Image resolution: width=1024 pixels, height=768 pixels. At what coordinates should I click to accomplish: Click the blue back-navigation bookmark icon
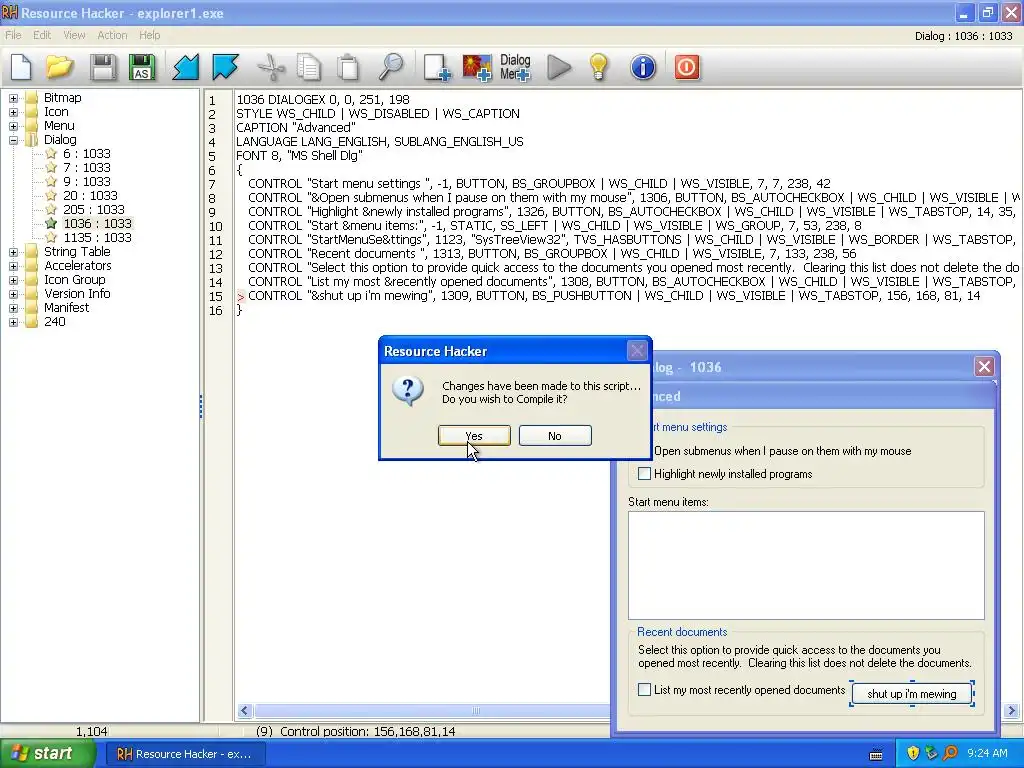coord(185,67)
